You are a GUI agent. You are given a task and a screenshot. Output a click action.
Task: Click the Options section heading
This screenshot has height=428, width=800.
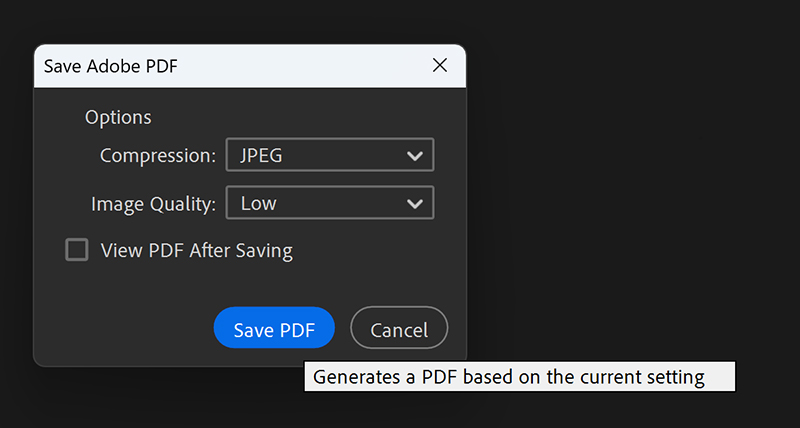pyautogui.click(x=118, y=117)
